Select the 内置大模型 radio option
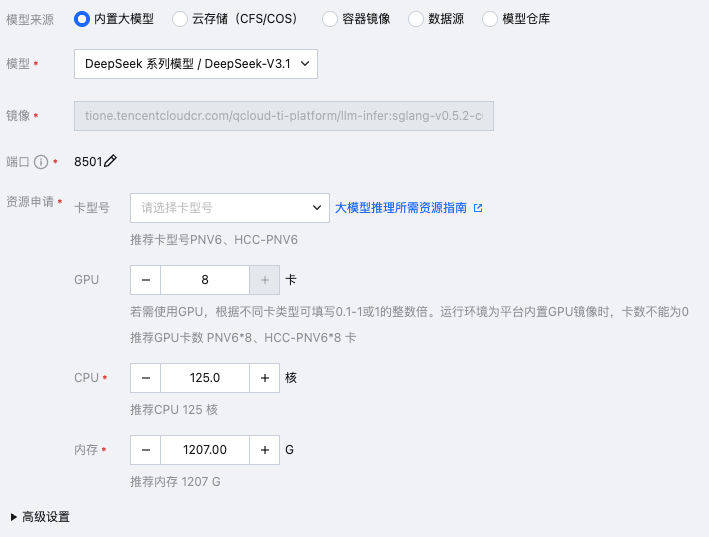The image size is (709, 537). [81, 19]
